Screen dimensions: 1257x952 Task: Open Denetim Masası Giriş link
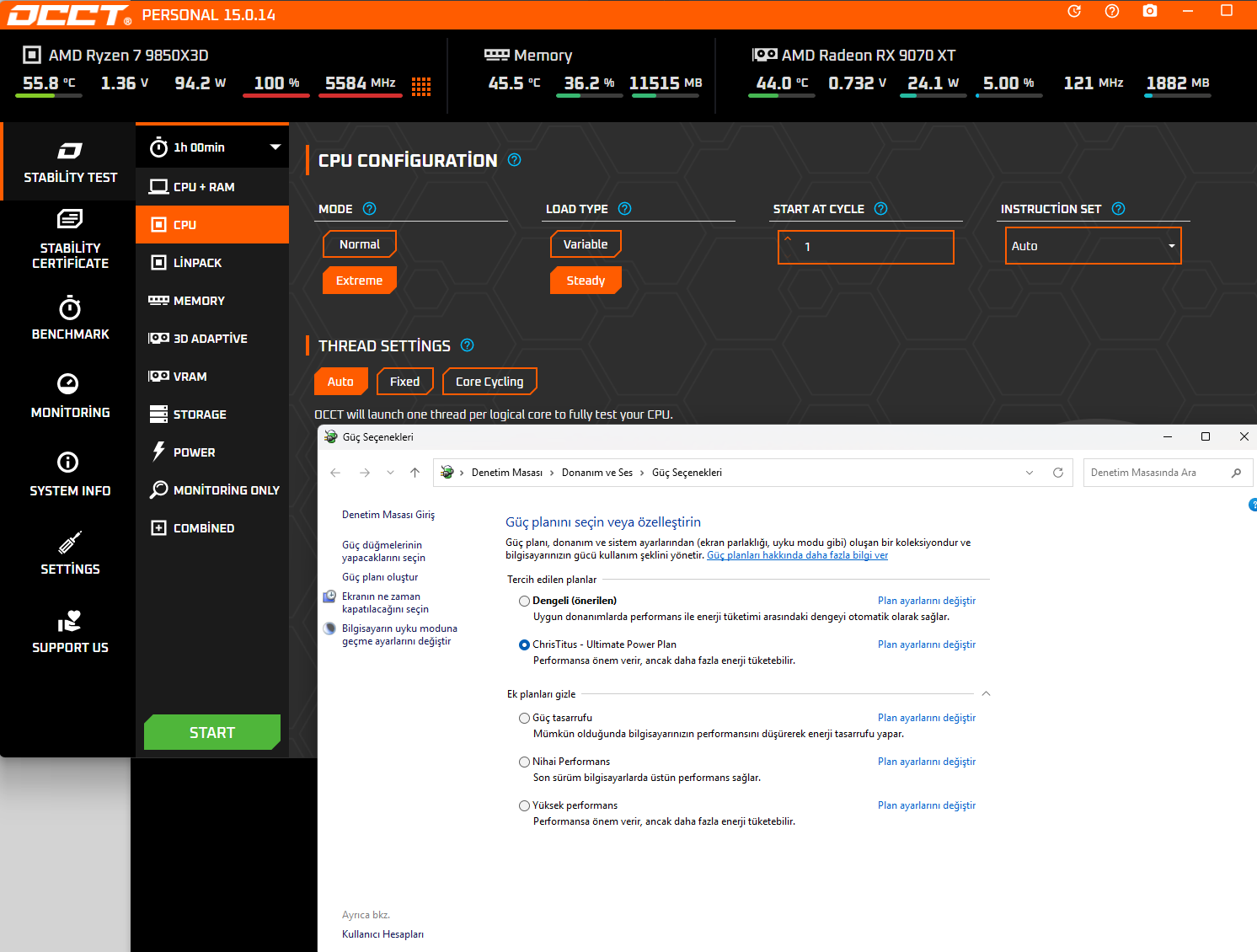(388, 515)
